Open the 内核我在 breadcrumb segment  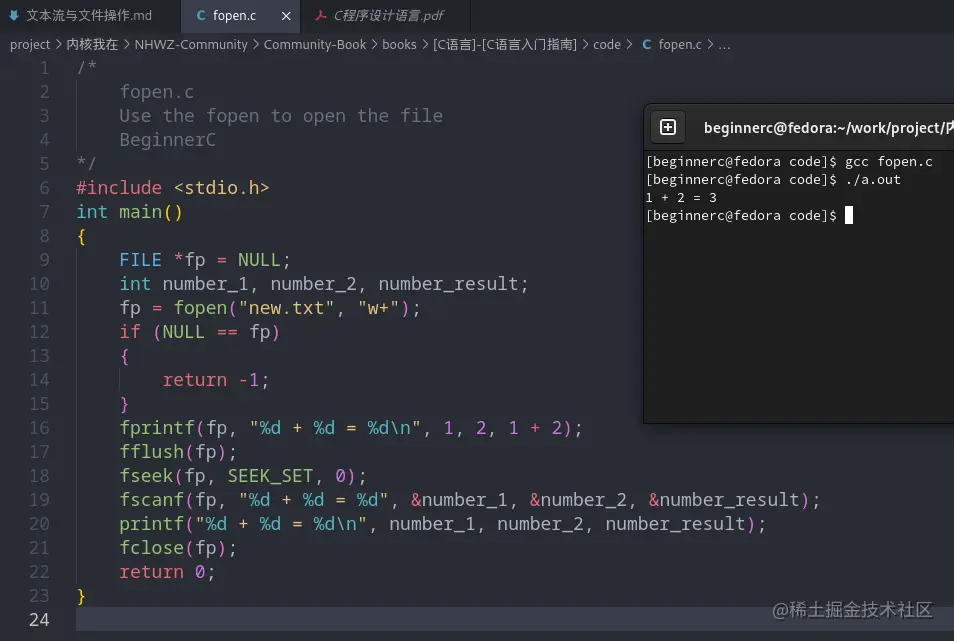pyautogui.click(x=92, y=44)
